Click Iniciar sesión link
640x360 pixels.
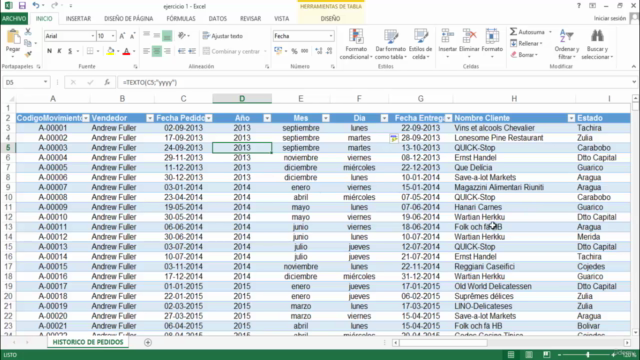610,18
